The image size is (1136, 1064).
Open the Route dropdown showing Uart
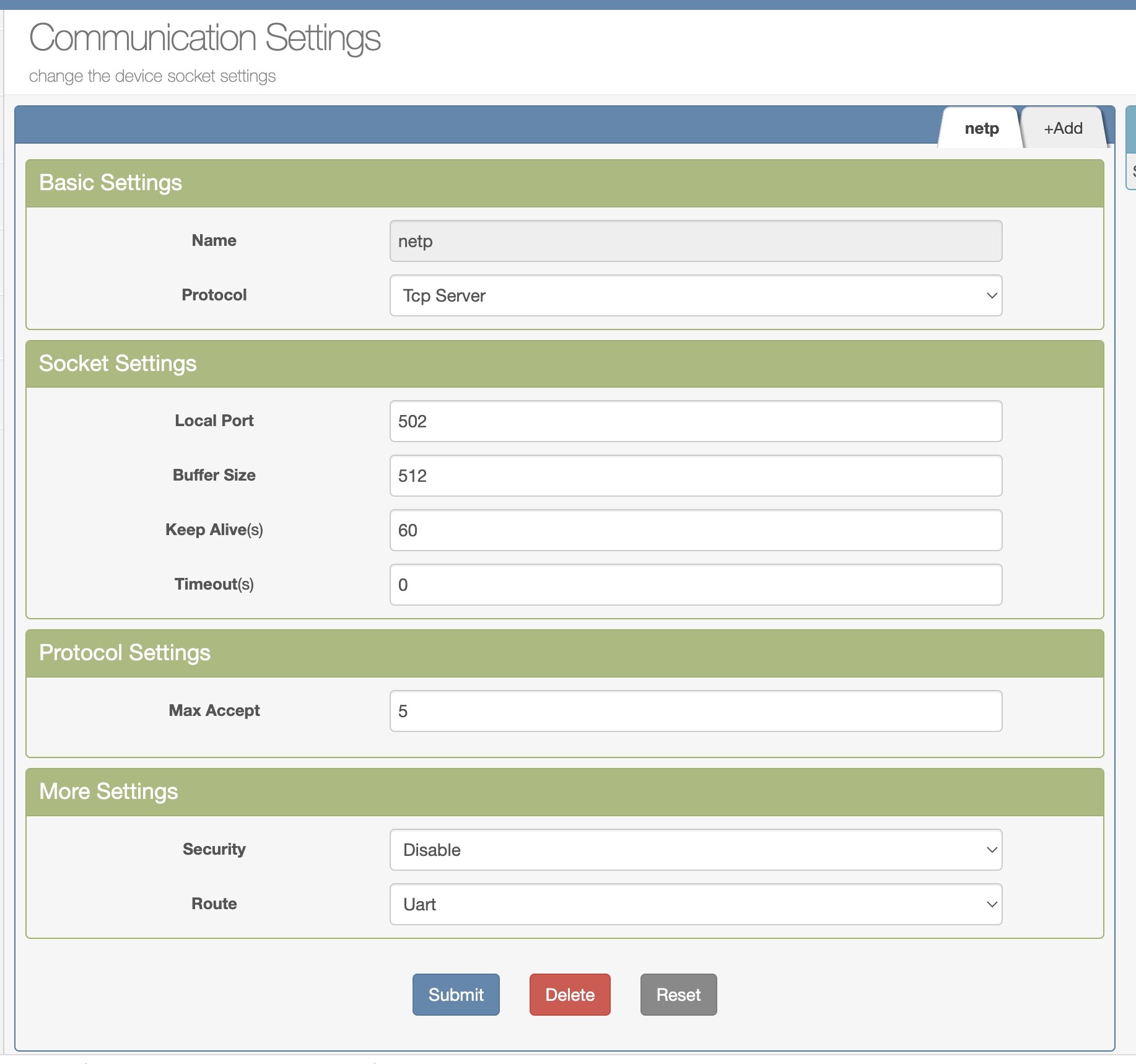click(696, 904)
